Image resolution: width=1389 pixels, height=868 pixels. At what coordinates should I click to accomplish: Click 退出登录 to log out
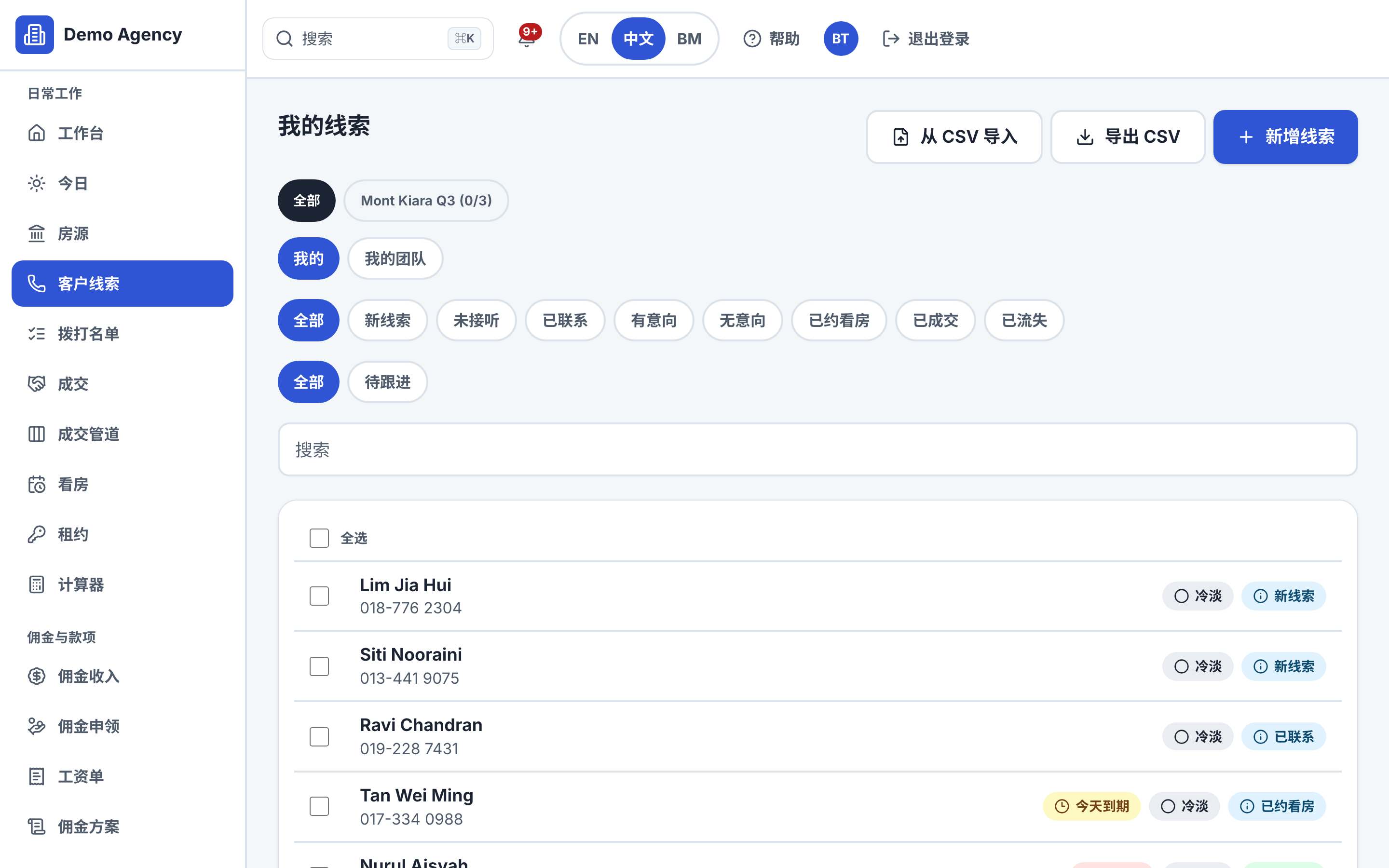click(925, 39)
